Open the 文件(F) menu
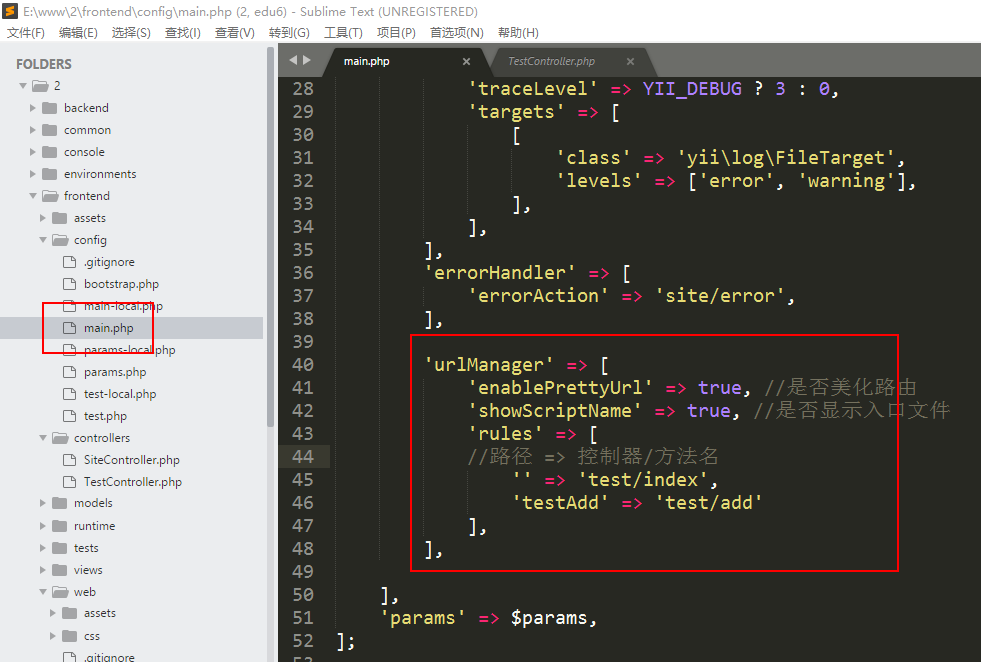This screenshot has height=662, width=981. pos(25,33)
